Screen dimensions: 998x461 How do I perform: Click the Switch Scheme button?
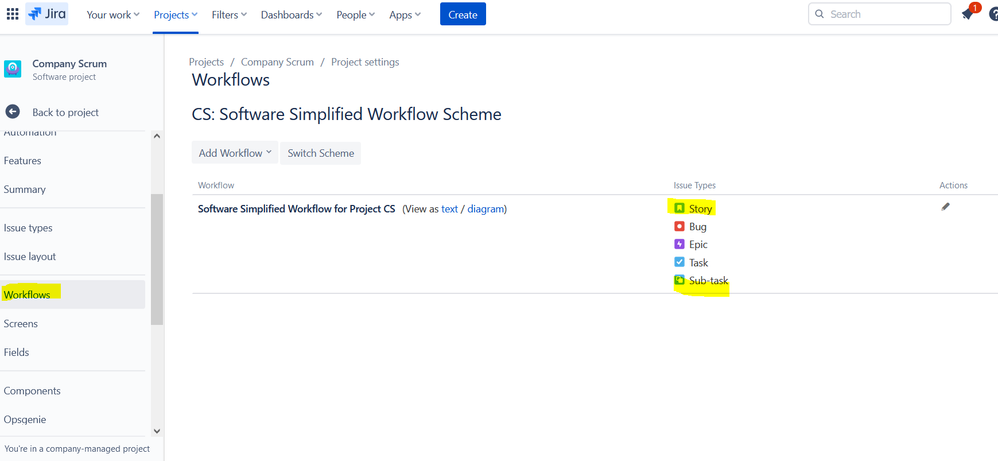tap(320, 153)
